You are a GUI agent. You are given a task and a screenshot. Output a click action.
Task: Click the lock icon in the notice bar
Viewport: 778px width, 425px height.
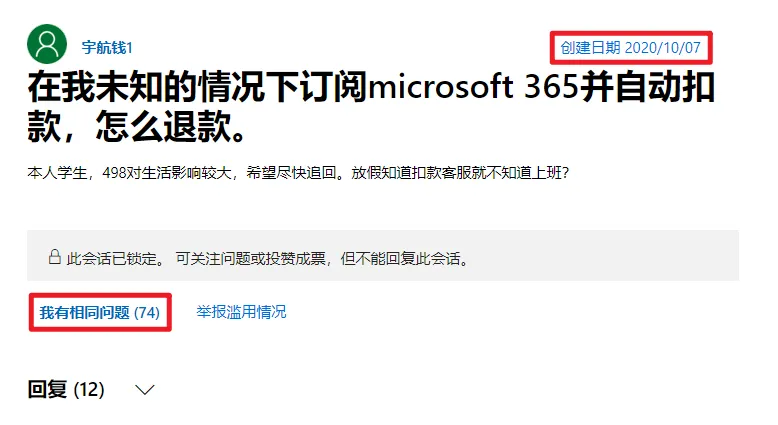(x=55, y=256)
